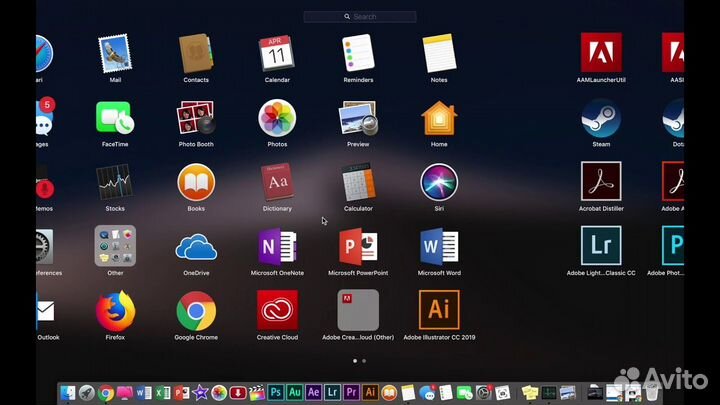Open Adobe Audition in the Dock

tap(294, 393)
